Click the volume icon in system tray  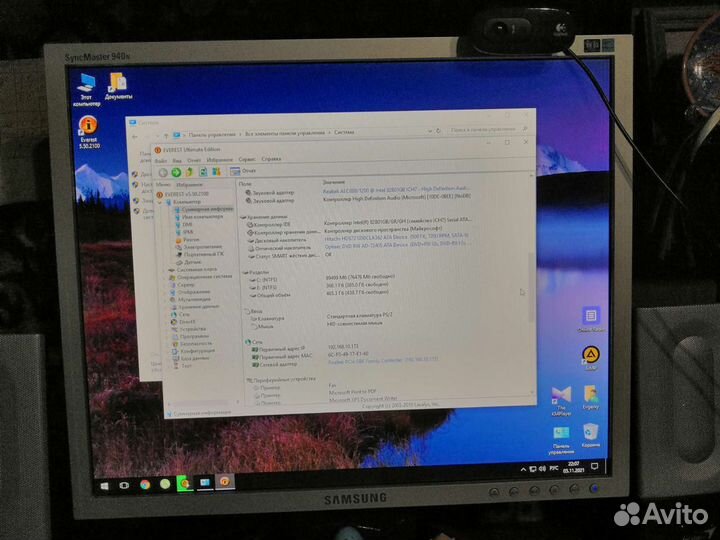[x=542, y=469]
